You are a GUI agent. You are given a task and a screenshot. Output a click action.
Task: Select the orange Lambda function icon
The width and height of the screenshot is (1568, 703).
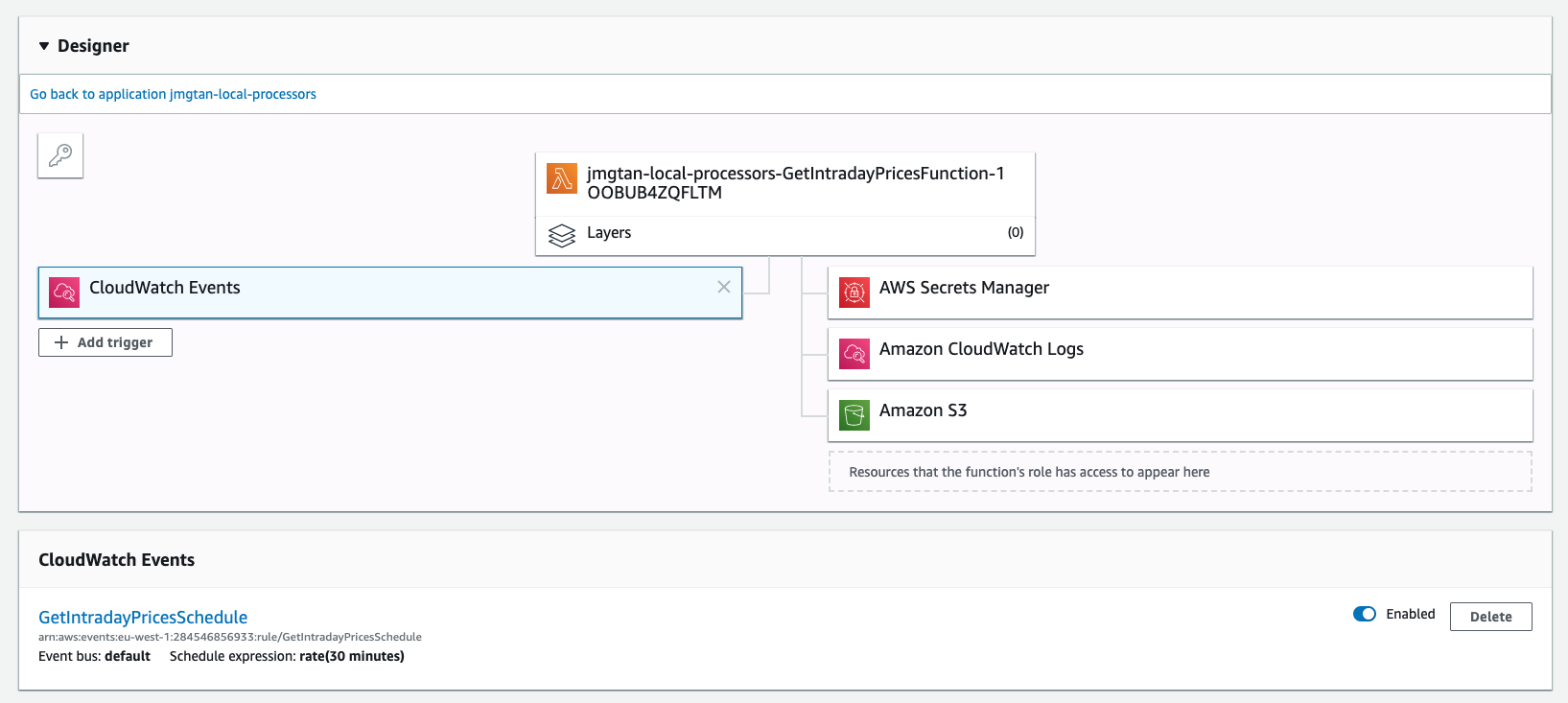pos(562,178)
